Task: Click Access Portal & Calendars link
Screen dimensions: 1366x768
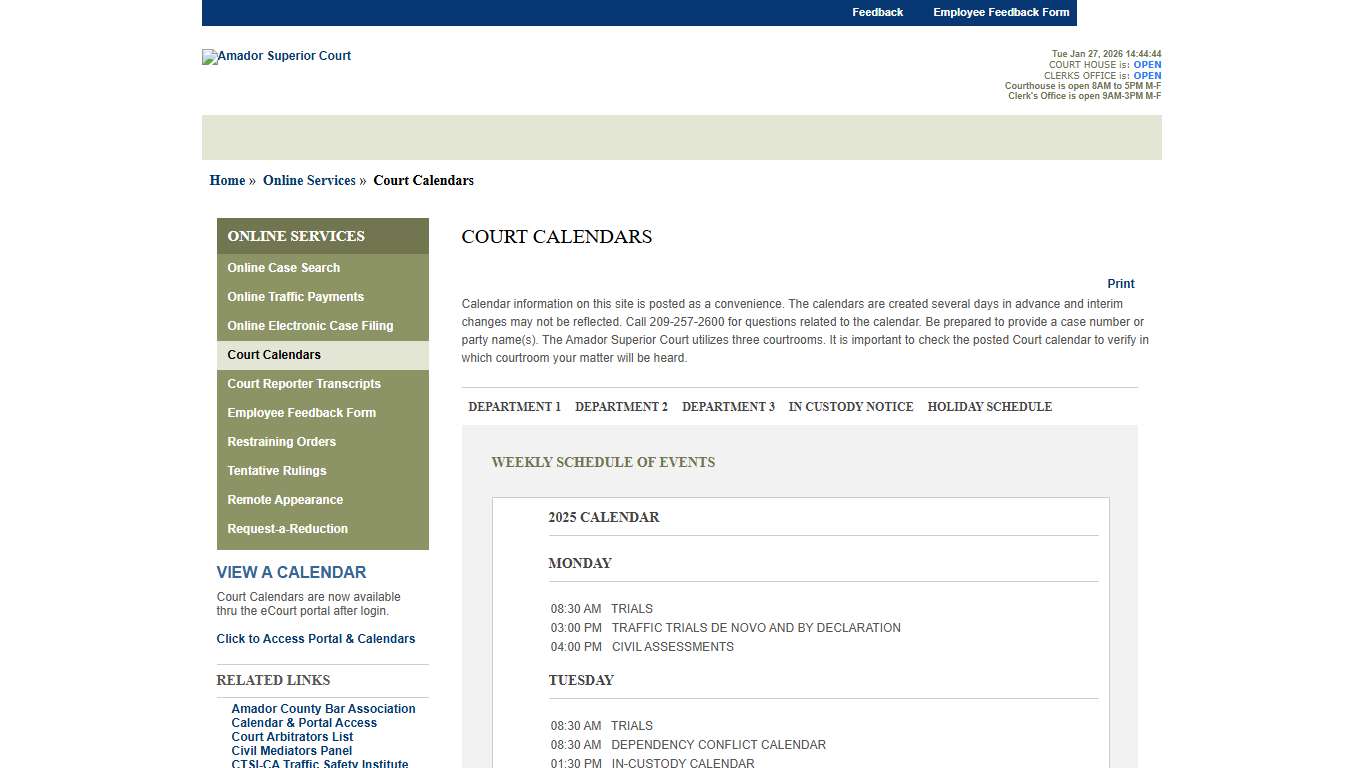Action: coord(316,638)
